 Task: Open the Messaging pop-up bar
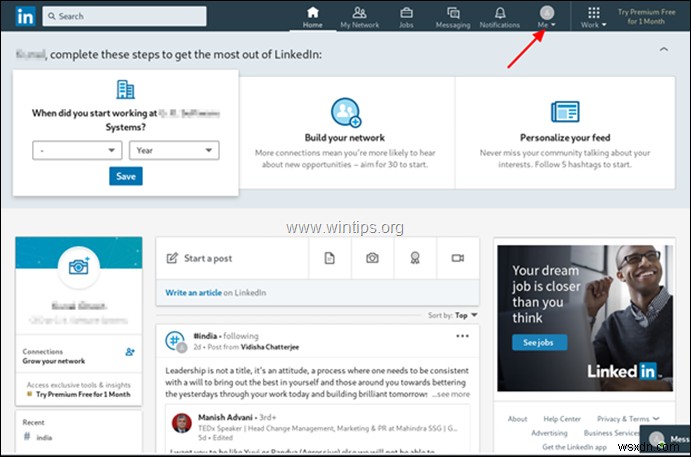tap(665, 439)
